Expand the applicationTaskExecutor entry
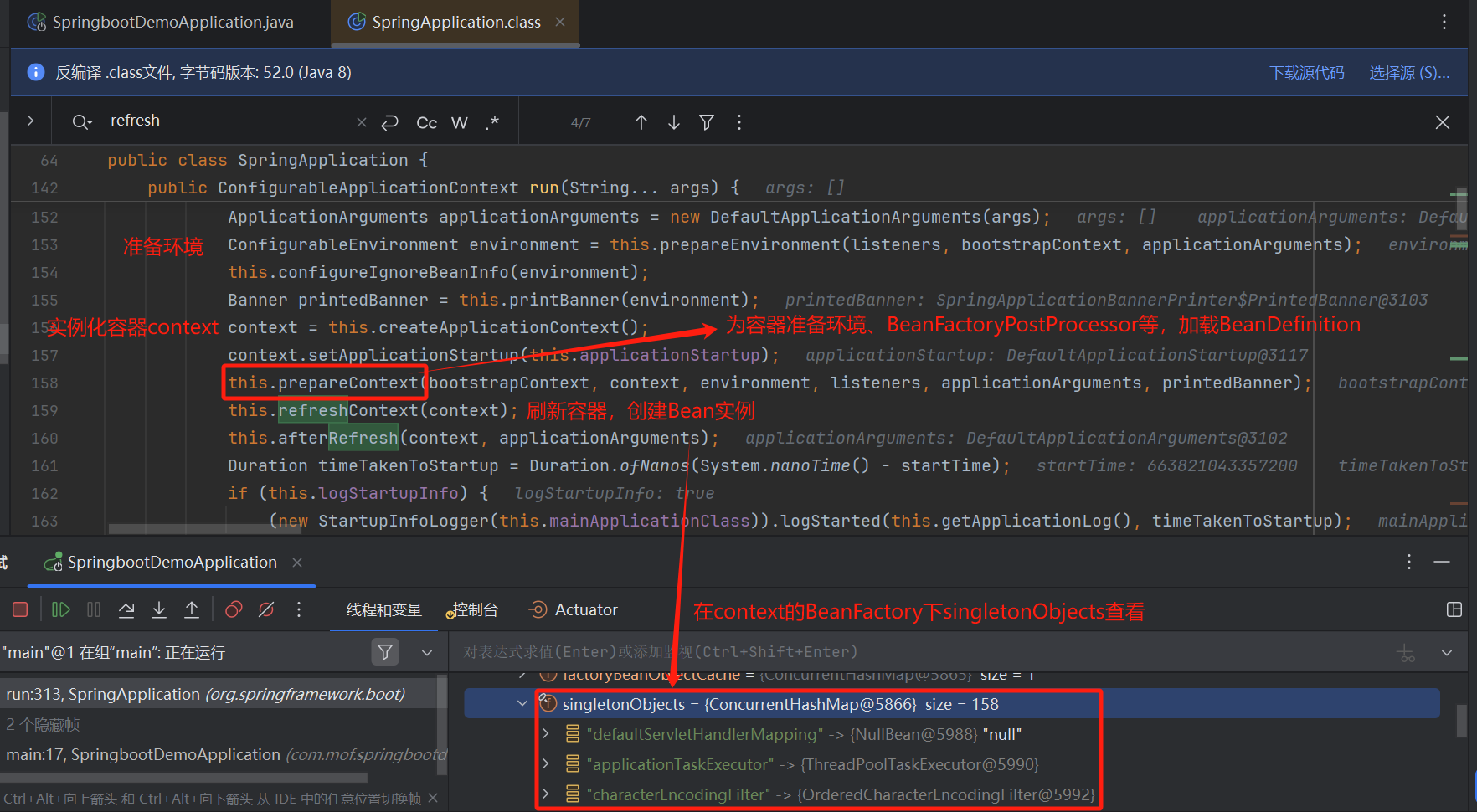Image resolution: width=1477 pixels, height=812 pixels. [546, 764]
